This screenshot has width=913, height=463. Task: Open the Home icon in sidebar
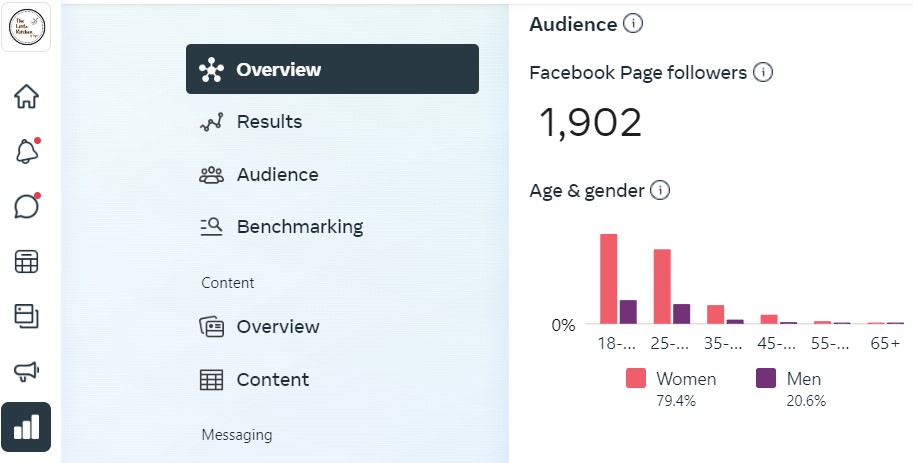27,97
